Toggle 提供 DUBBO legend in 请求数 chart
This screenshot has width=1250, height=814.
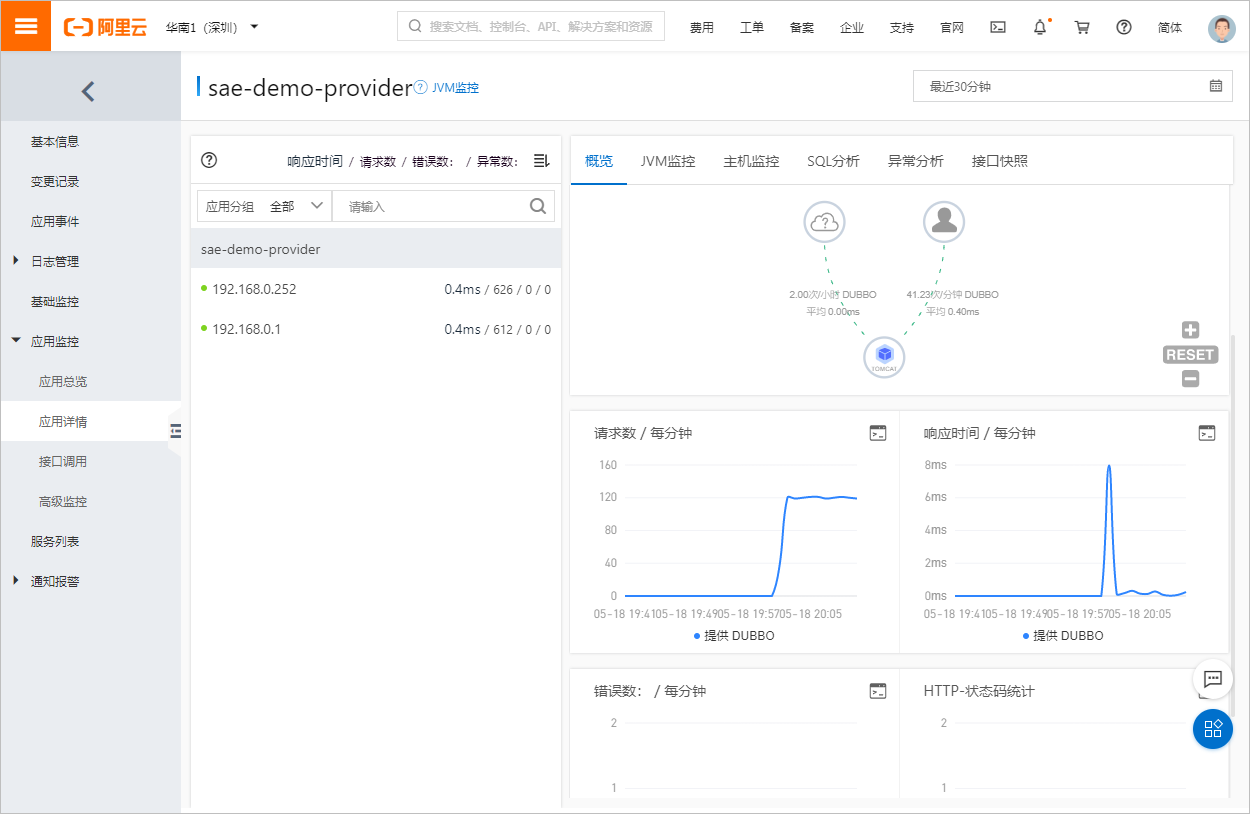[x=734, y=636]
